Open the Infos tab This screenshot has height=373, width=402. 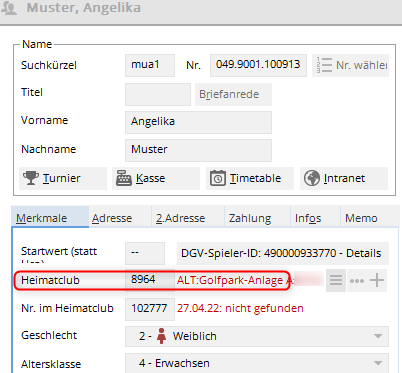point(308,218)
